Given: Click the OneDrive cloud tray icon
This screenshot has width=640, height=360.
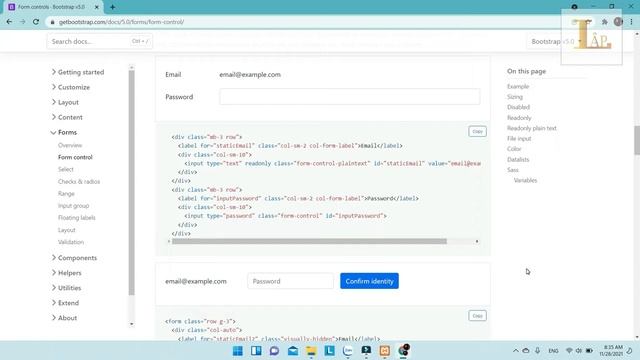Looking at the screenshot, I should click(x=526, y=351).
